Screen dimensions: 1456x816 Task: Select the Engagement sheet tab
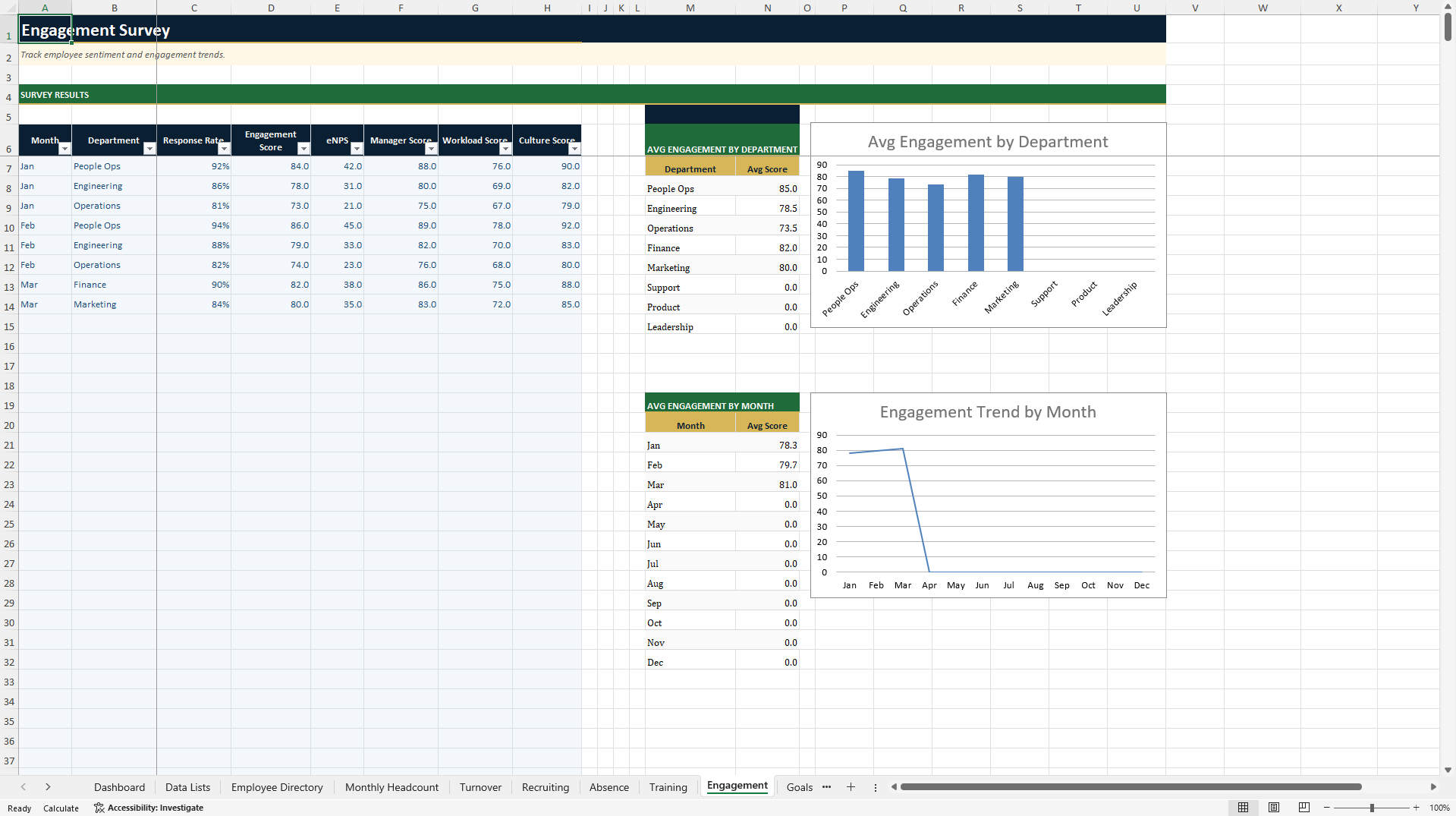pos(737,786)
